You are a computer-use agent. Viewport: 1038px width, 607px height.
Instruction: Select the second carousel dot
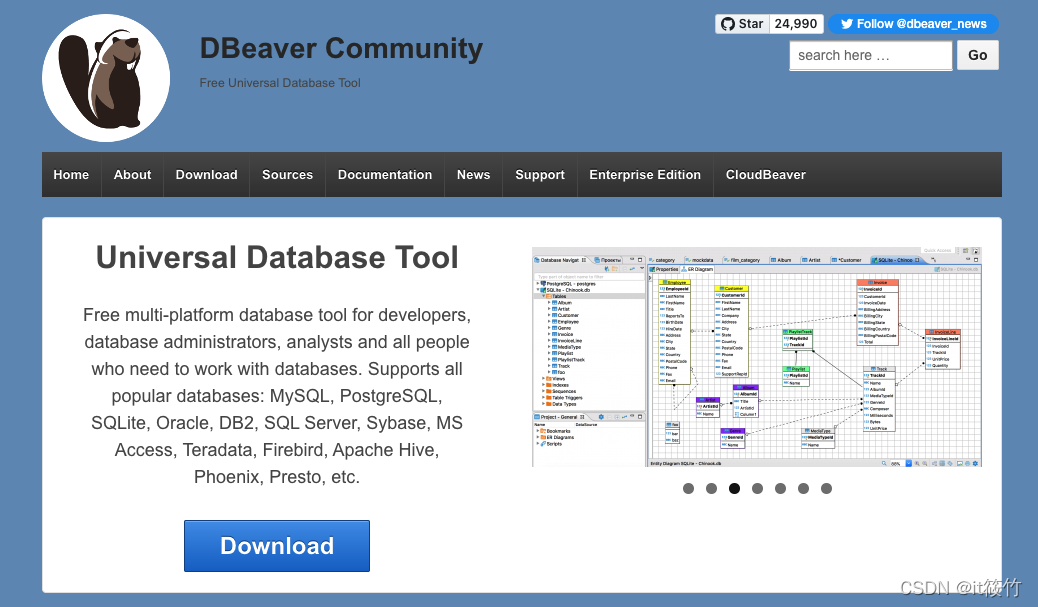coord(712,489)
